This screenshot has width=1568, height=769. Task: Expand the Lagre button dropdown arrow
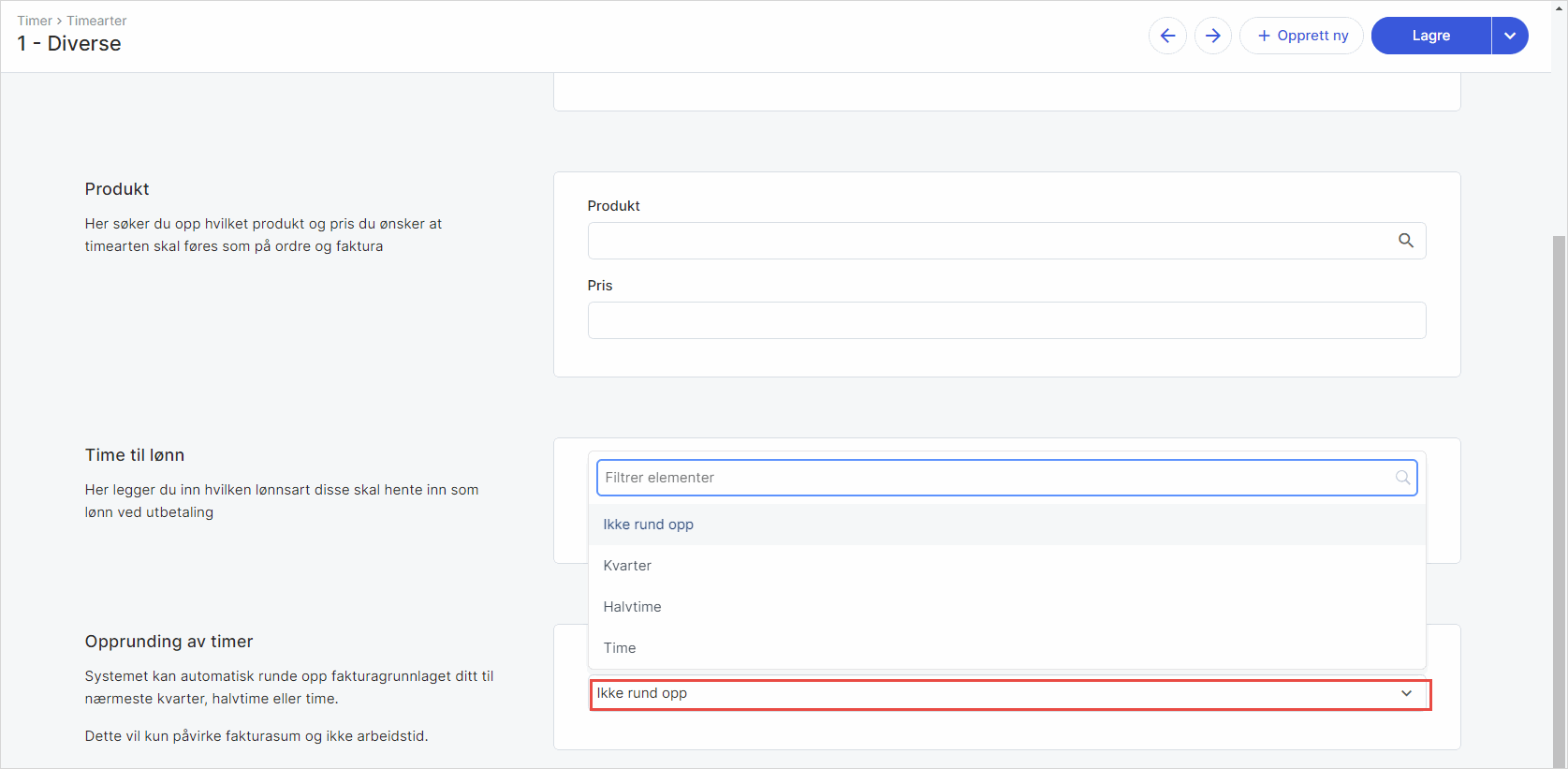pyautogui.click(x=1509, y=36)
